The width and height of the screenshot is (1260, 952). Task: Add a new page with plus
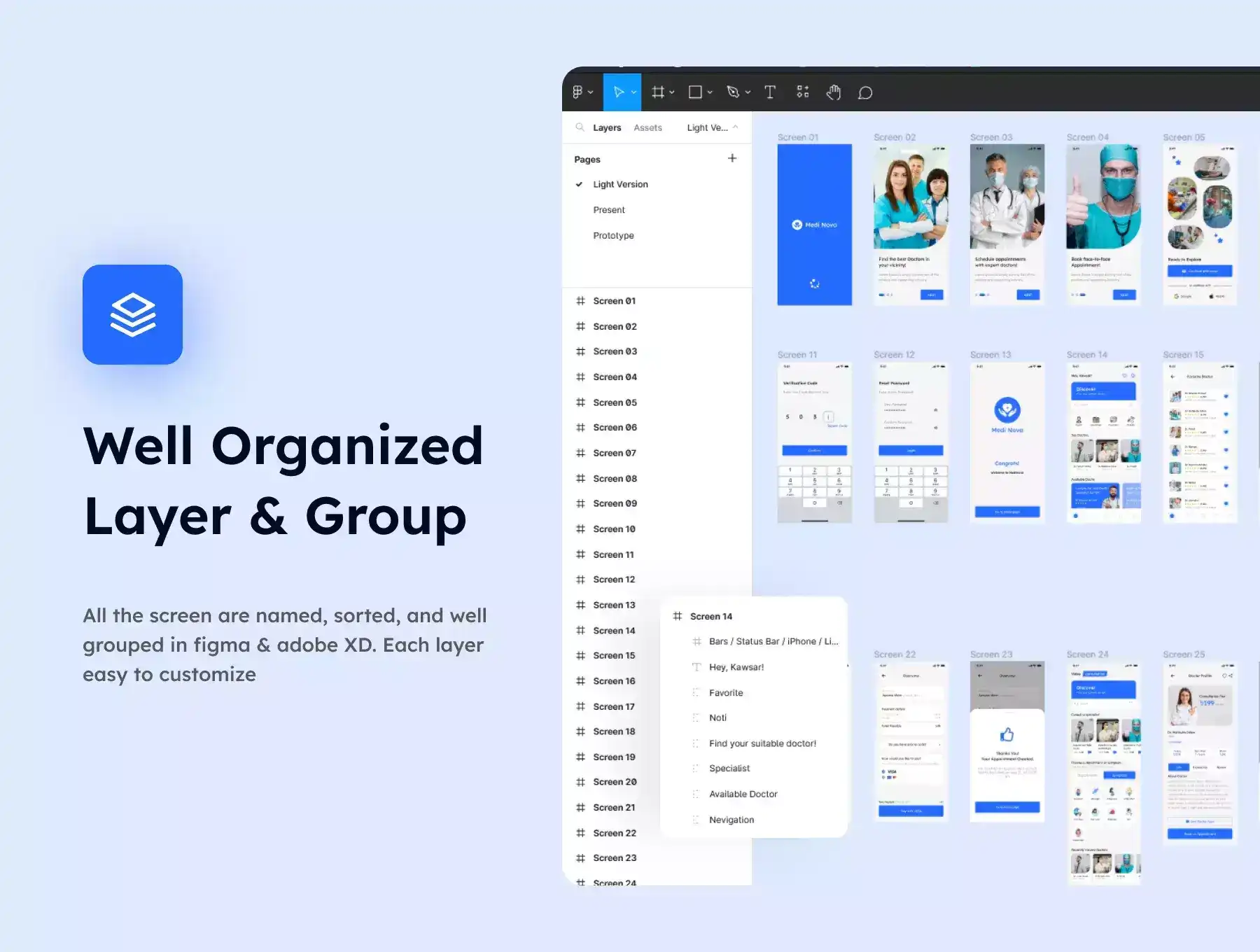(x=732, y=158)
